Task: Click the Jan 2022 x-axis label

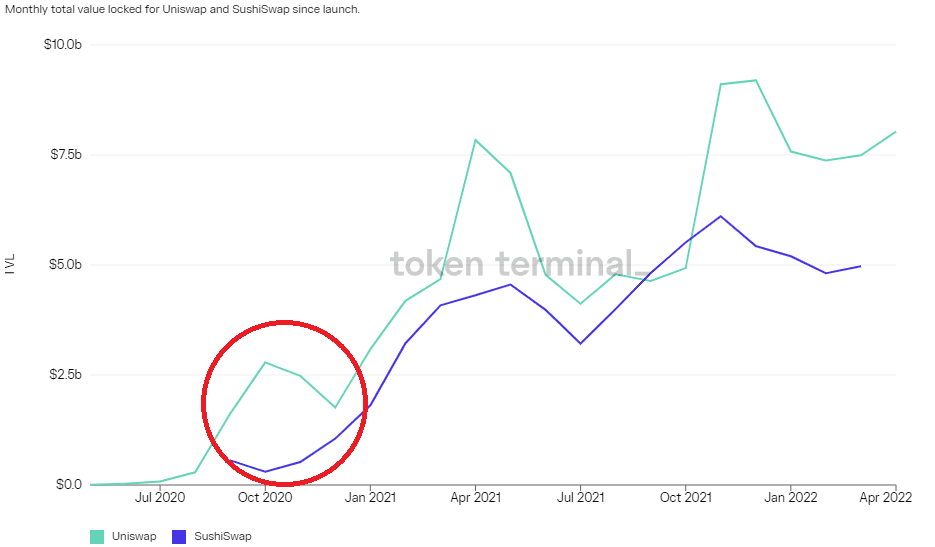Action: 791,497
